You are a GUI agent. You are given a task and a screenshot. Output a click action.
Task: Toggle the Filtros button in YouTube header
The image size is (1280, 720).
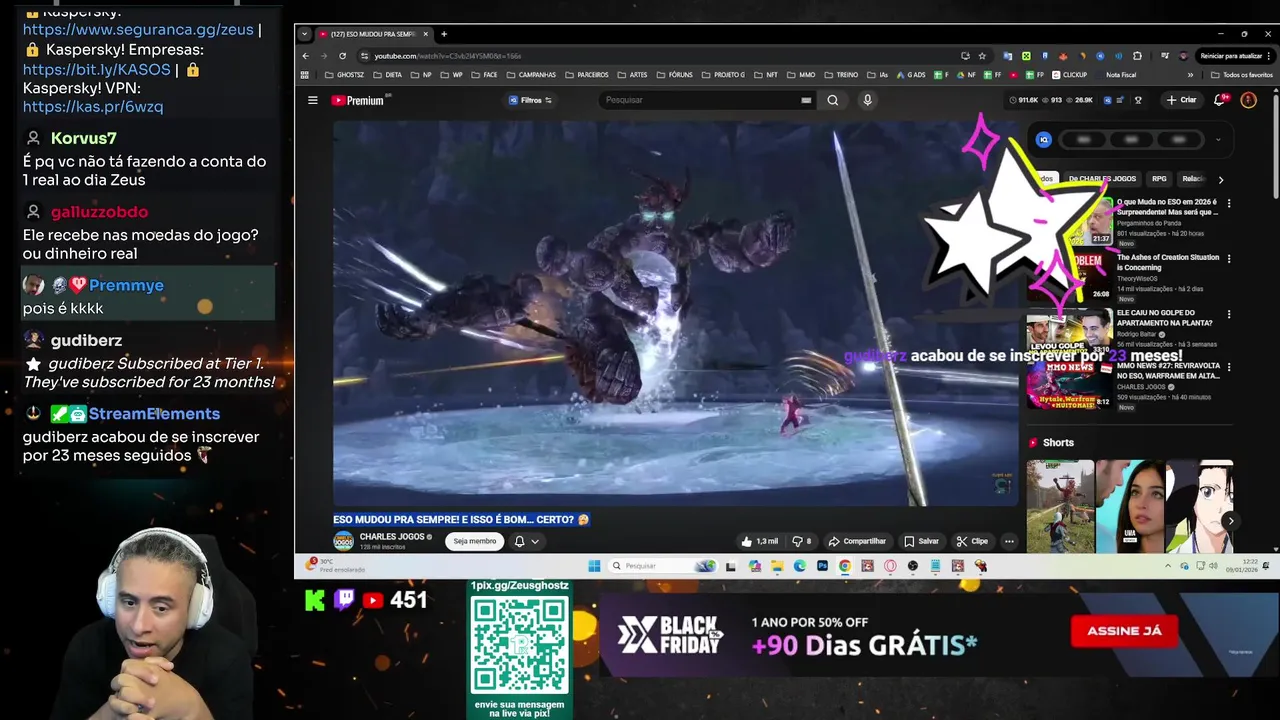[x=529, y=100]
